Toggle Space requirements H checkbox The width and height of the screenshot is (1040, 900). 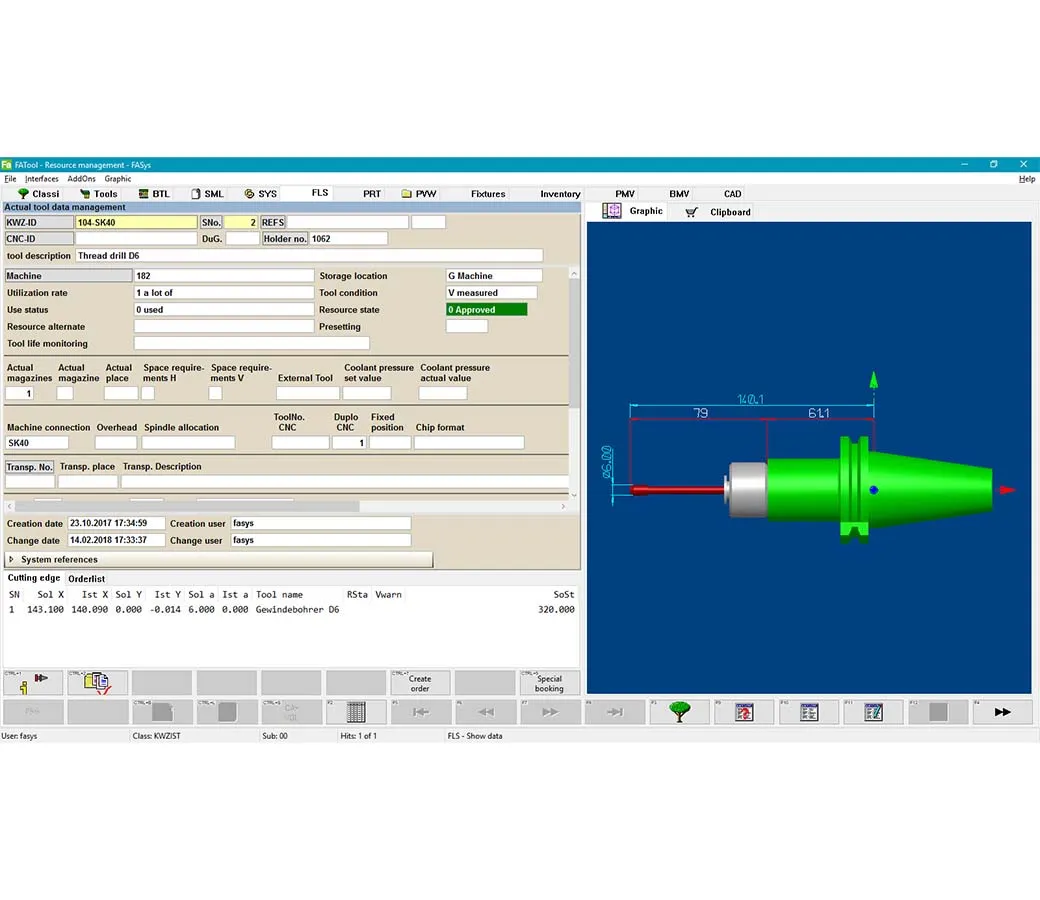coord(148,394)
